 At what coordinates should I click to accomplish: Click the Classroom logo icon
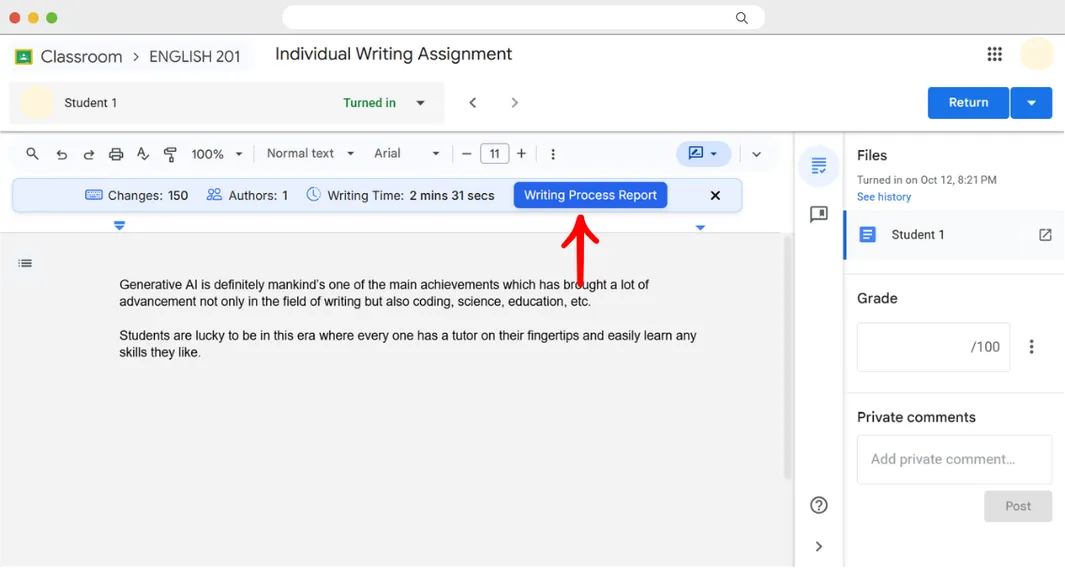click(24, 56)
